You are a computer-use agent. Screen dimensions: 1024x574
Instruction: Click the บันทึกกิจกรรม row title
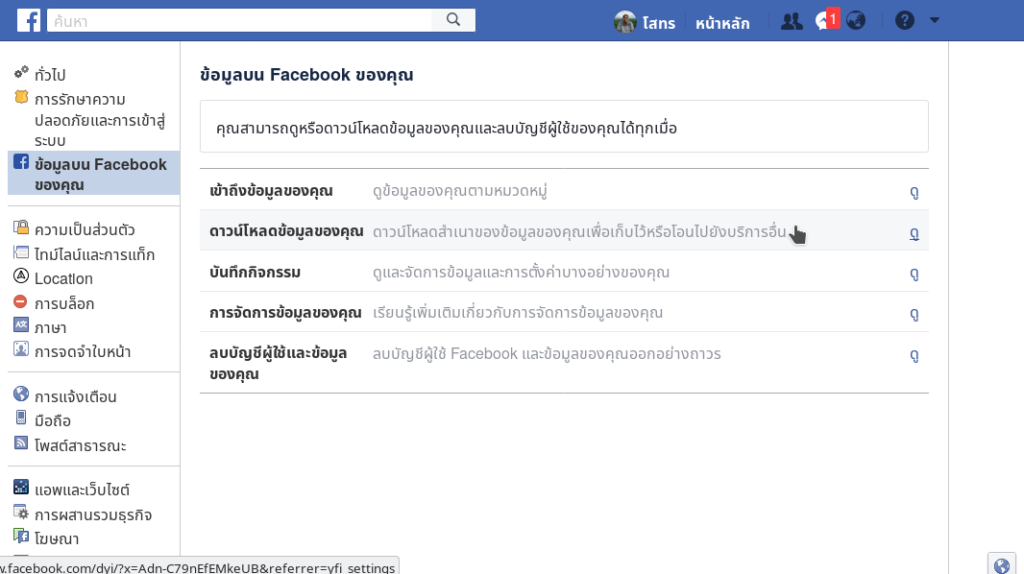[255, 272]
